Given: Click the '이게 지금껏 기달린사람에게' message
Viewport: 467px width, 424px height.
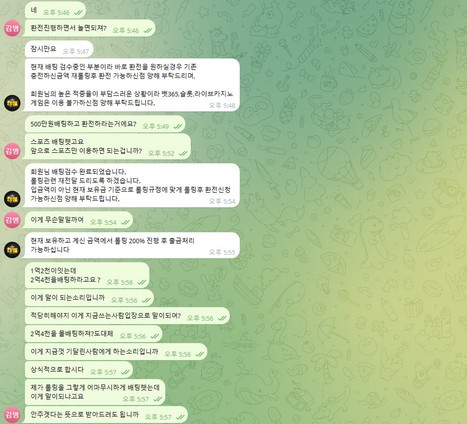Looking at the screenshot, I should pyautogui.click(x=116, y=352).
